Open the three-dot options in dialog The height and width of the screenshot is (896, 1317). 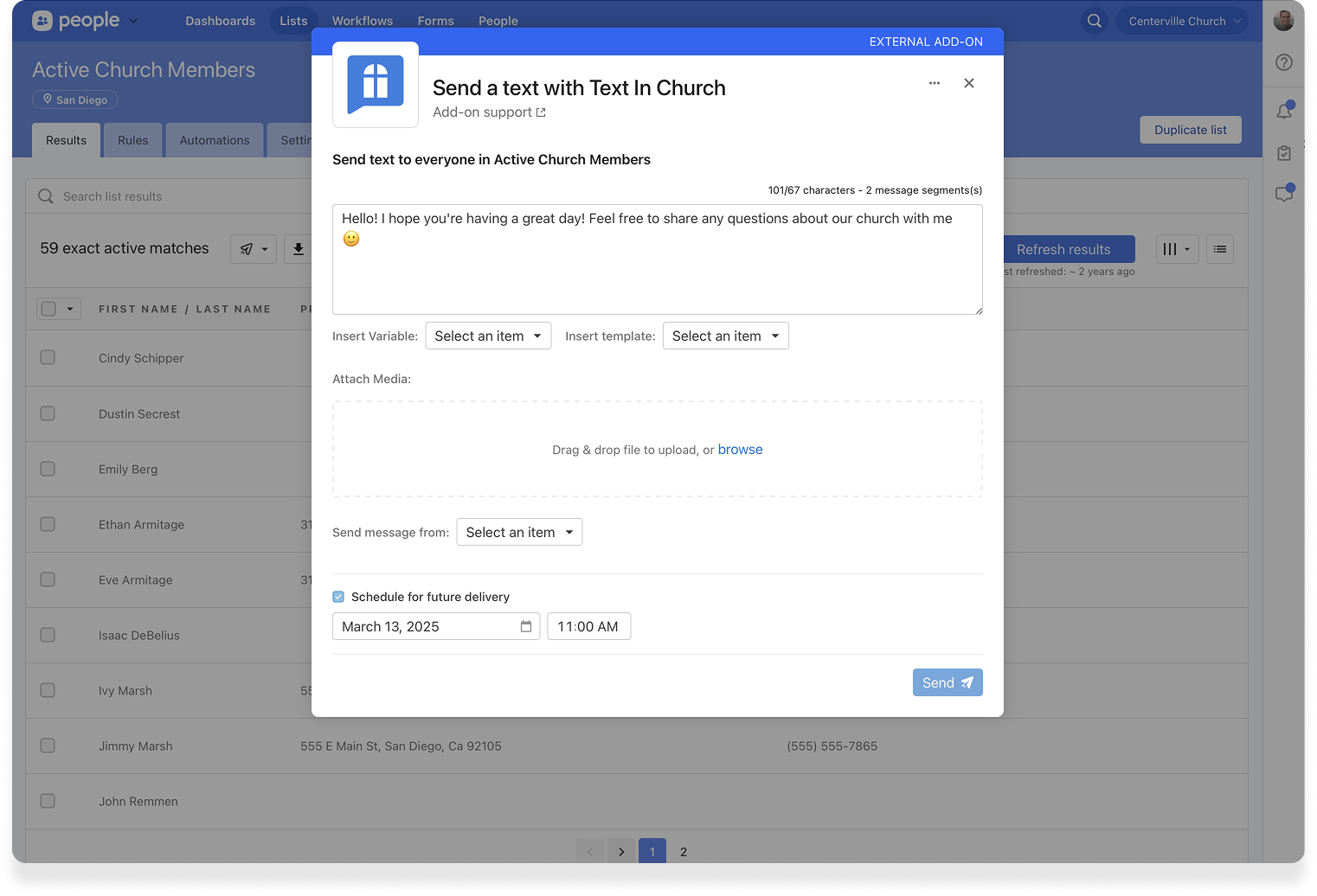click(x=935, y=83)
